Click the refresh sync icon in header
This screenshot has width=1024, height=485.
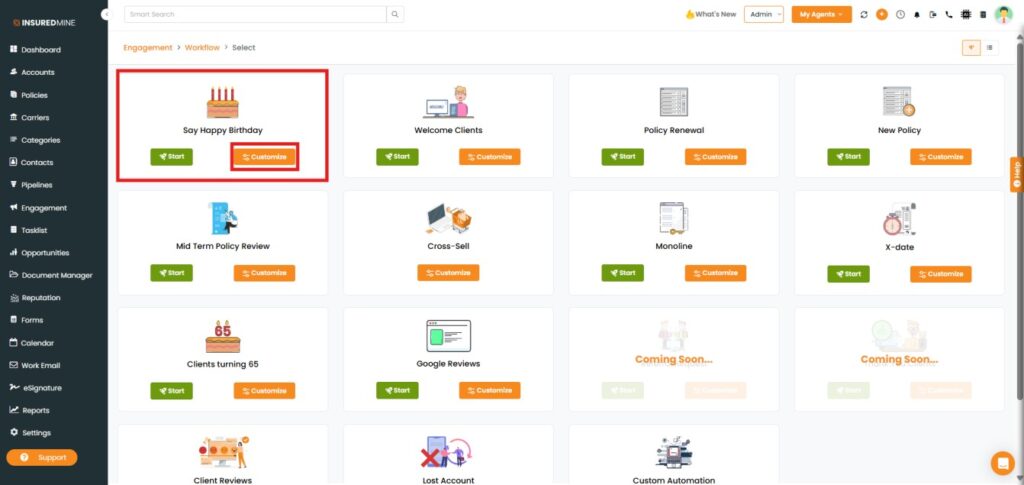(864, 15)
